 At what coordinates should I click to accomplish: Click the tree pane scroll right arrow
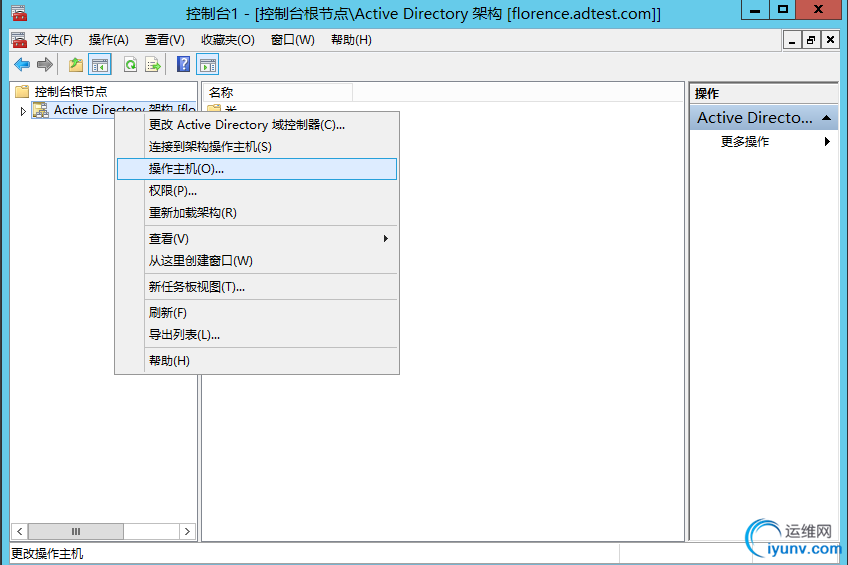187,531
